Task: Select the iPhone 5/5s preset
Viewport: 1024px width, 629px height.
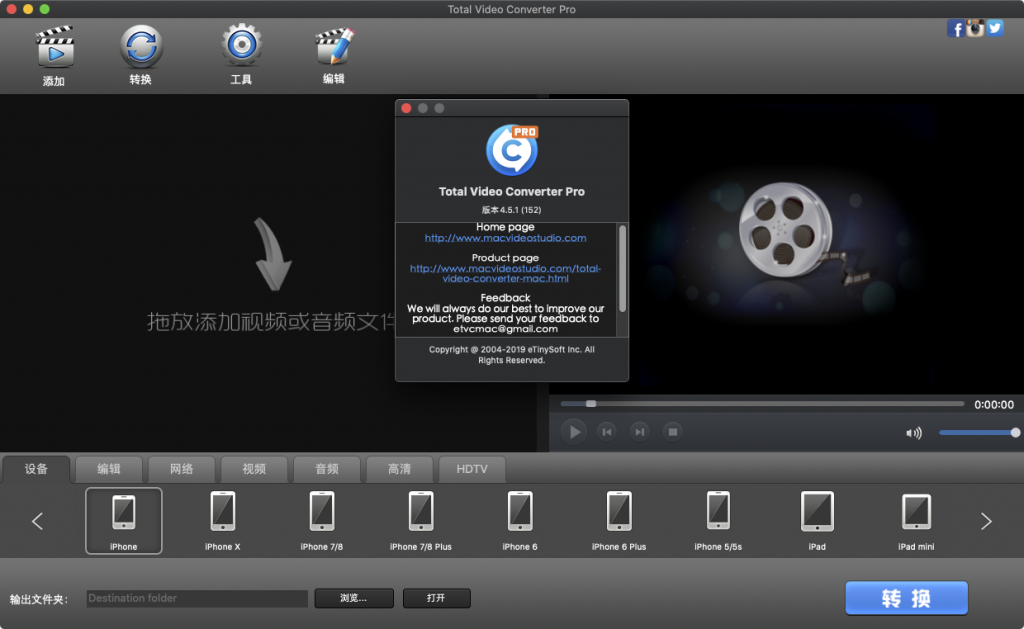Action: [718, 521]
